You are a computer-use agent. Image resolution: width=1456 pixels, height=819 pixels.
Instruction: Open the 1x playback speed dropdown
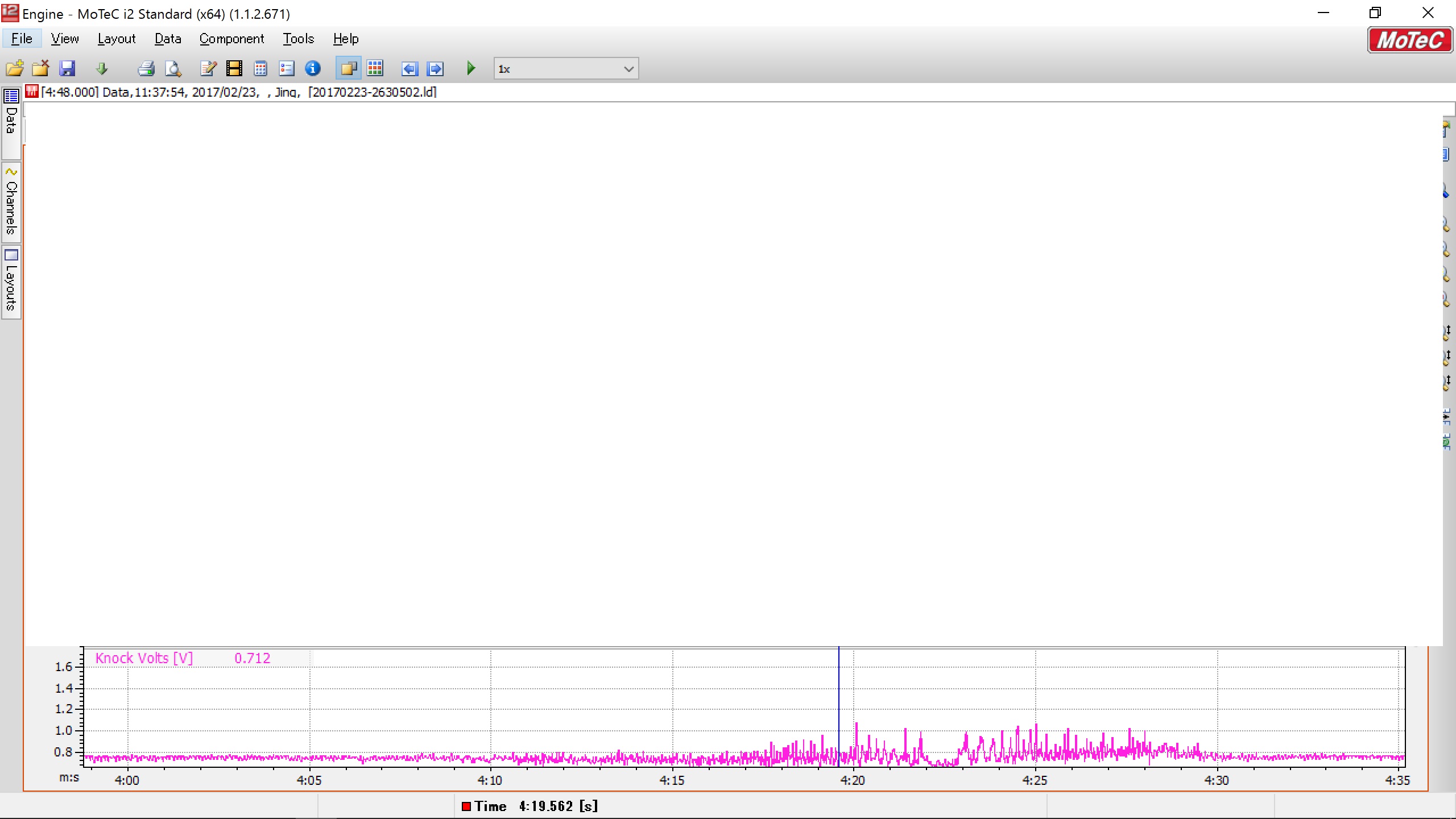pos(566,69)
